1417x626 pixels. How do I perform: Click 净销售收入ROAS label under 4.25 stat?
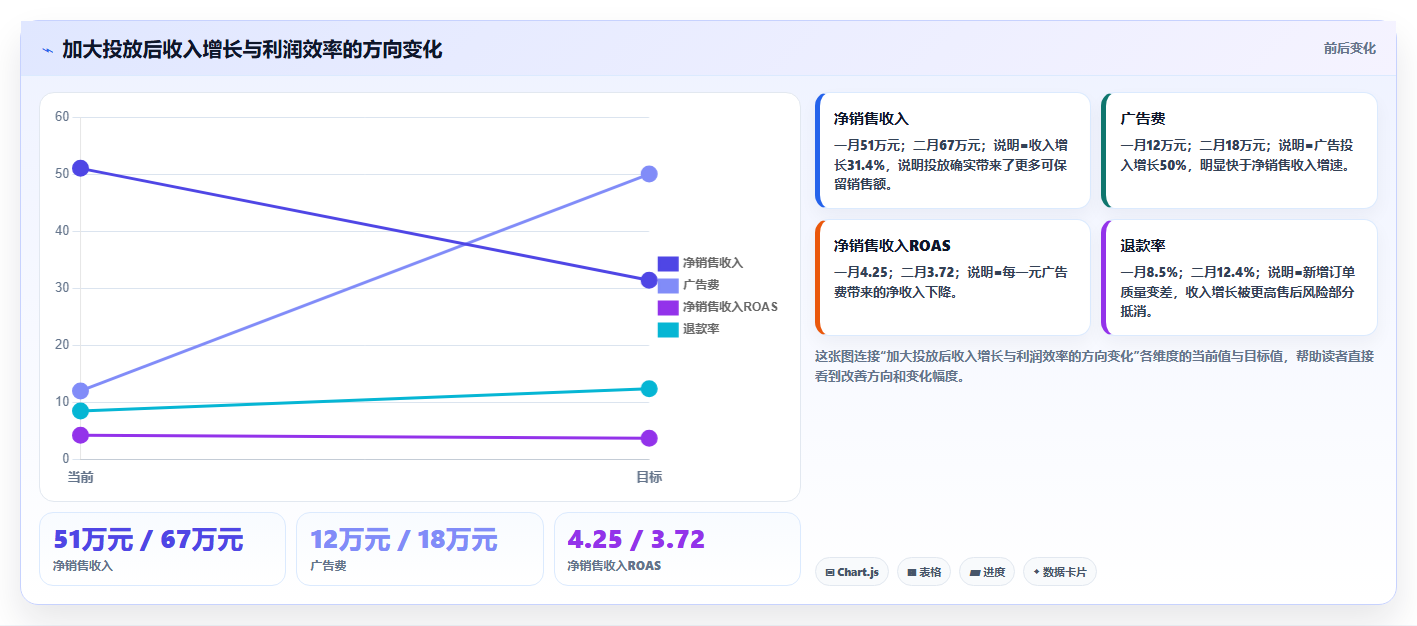pos(614,566)
